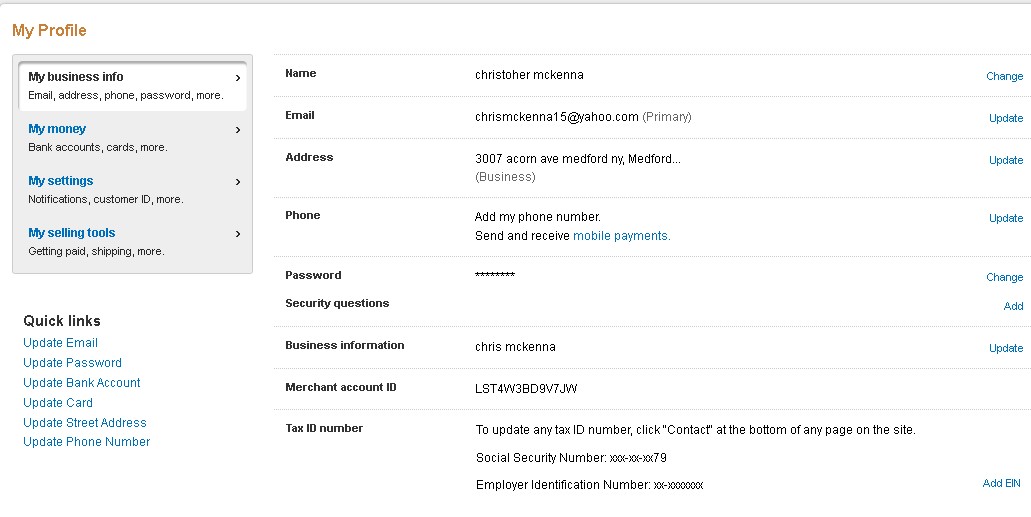The height and width of the screenshot is (517, 1031).
Task: Click Update Card quick link
Action: click(x=58, y=403)
